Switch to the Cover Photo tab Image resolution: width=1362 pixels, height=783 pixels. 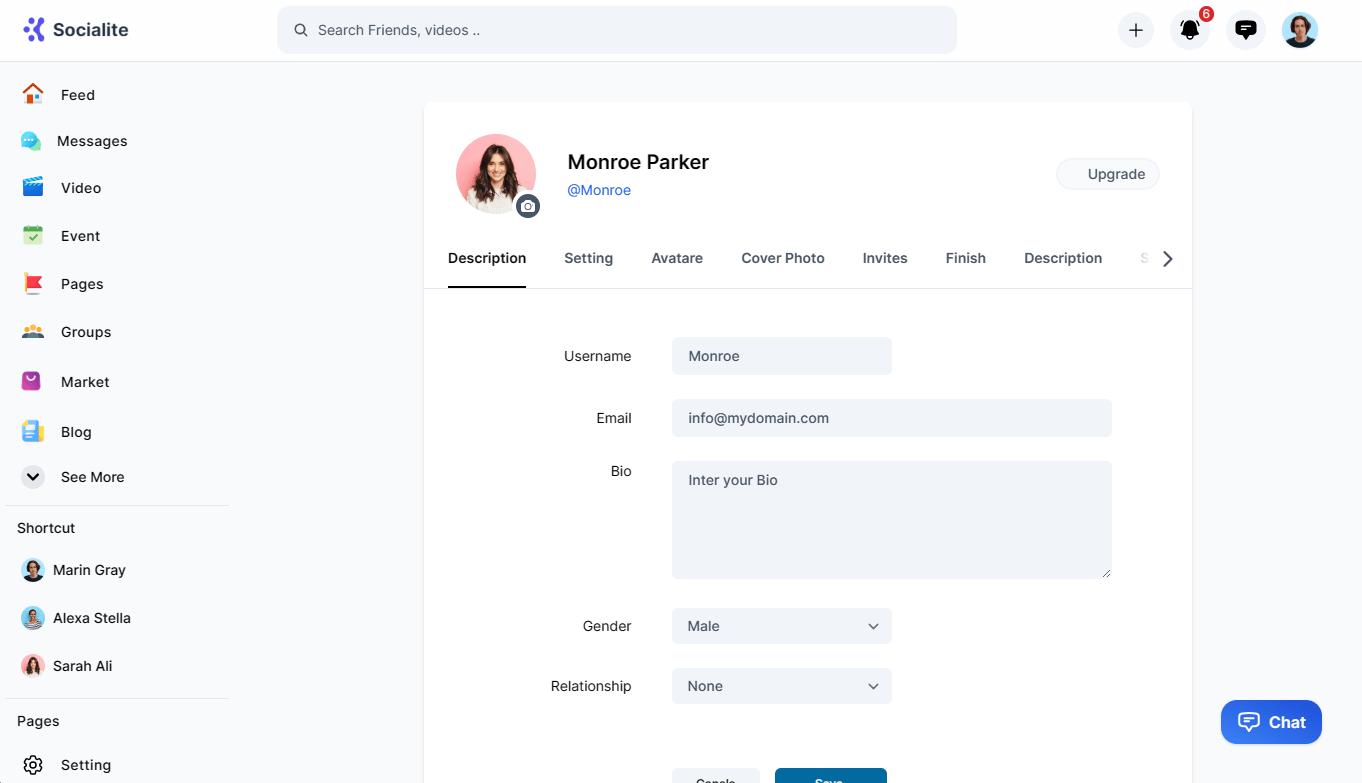pyautogui.click(x=782, y=258)
